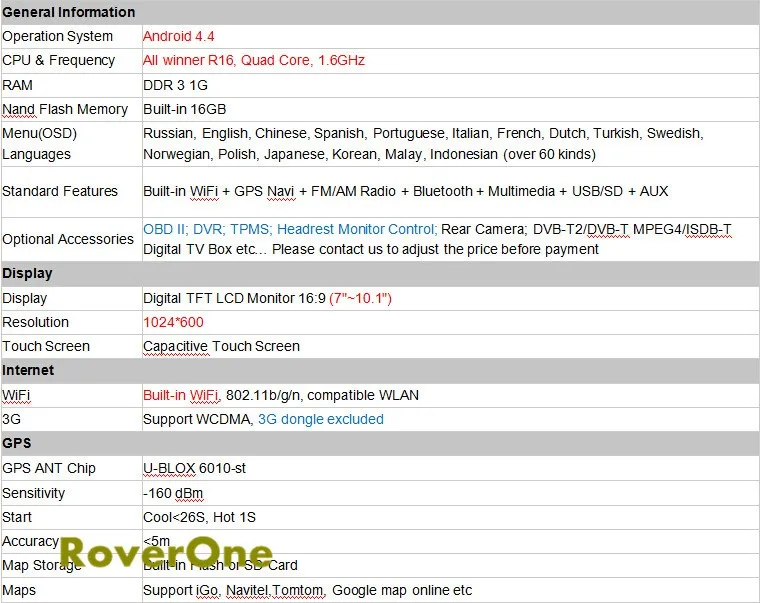Select the 'Menu(OSD) Languages' label
The image size is (760, 603).
pos(40,143)
